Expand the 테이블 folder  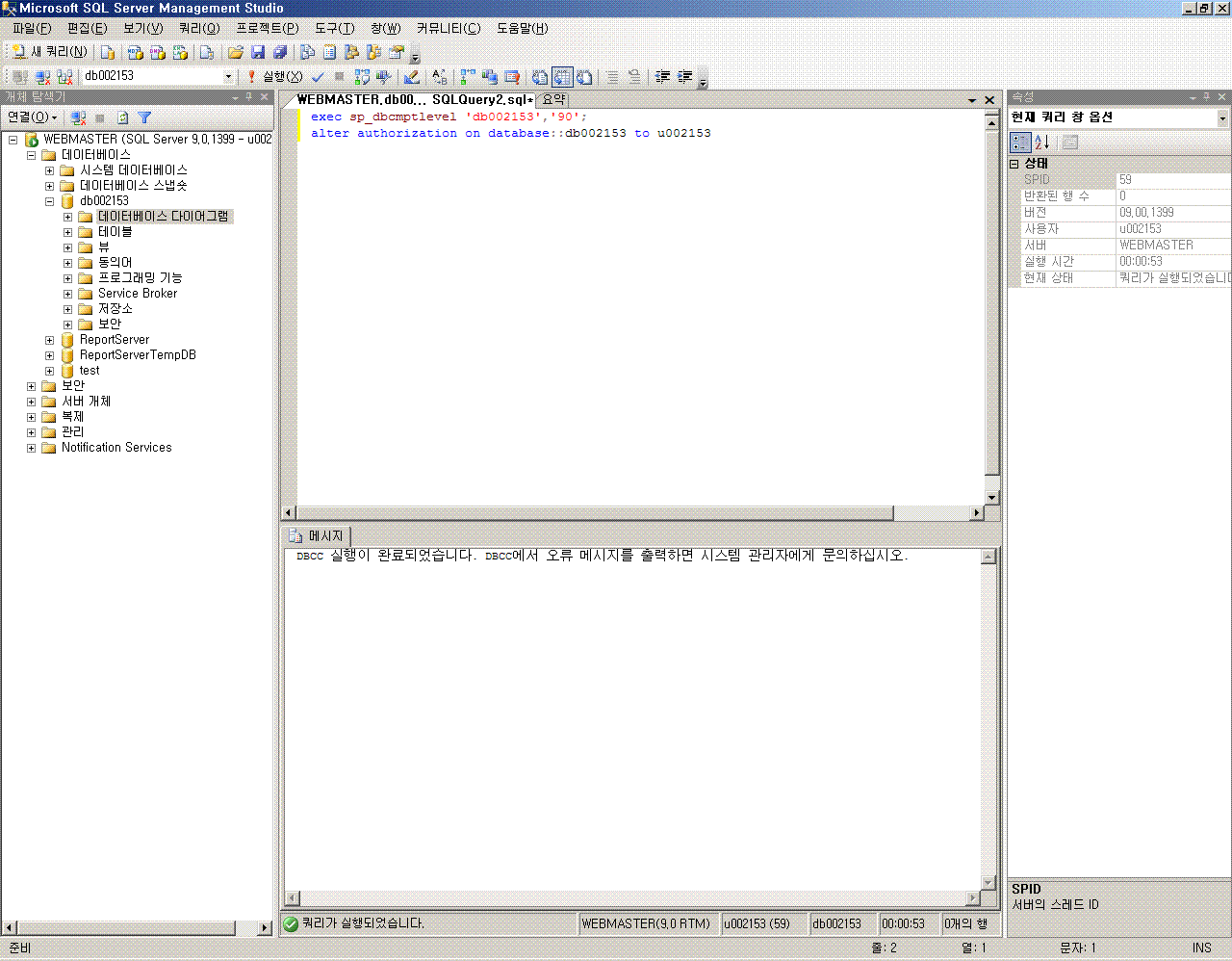(x=67, y=232)
